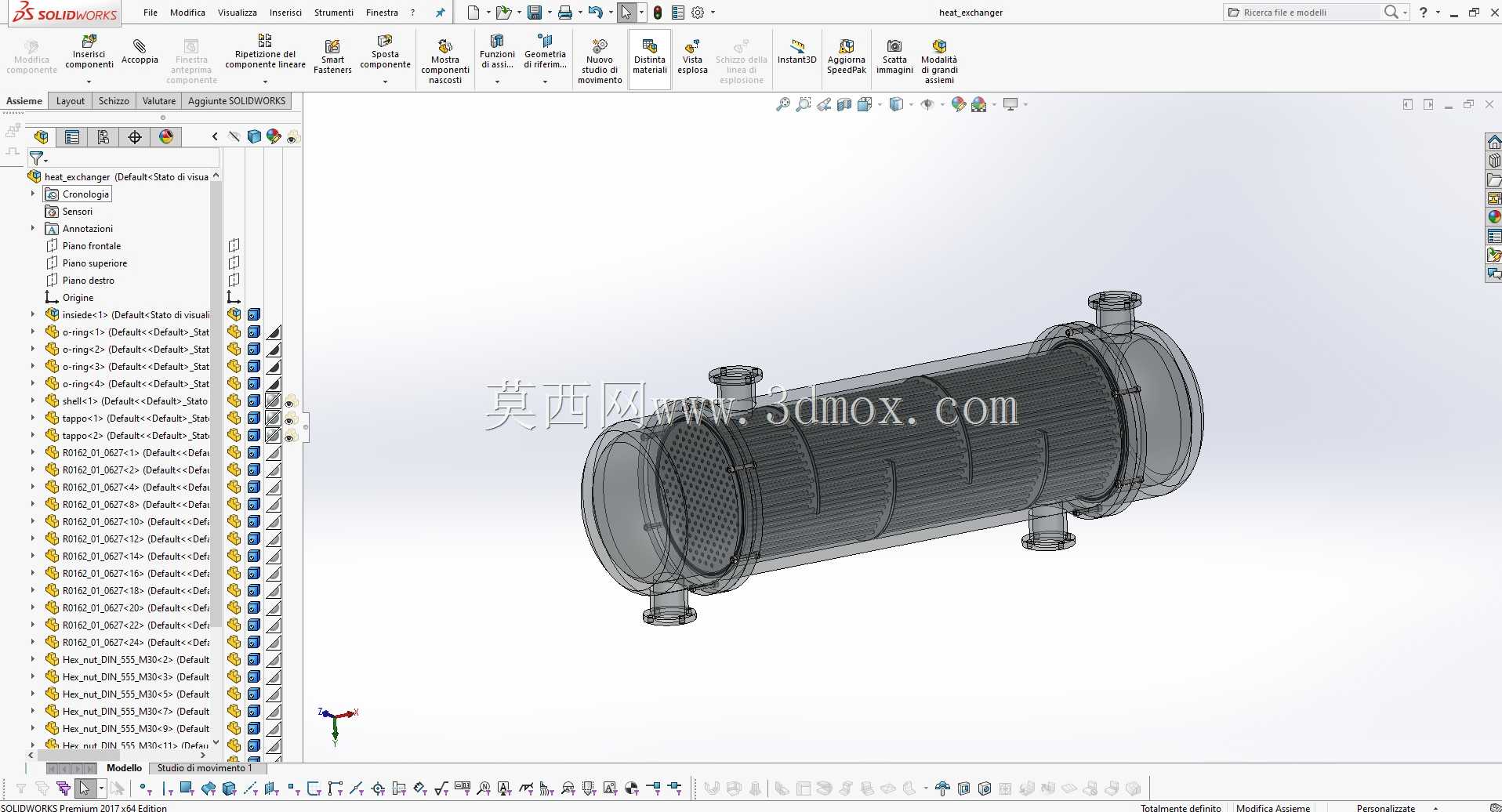This screenshot has width=1502, height=812.
Task: Select Sposta componente tool
Action: pos(385,52)
